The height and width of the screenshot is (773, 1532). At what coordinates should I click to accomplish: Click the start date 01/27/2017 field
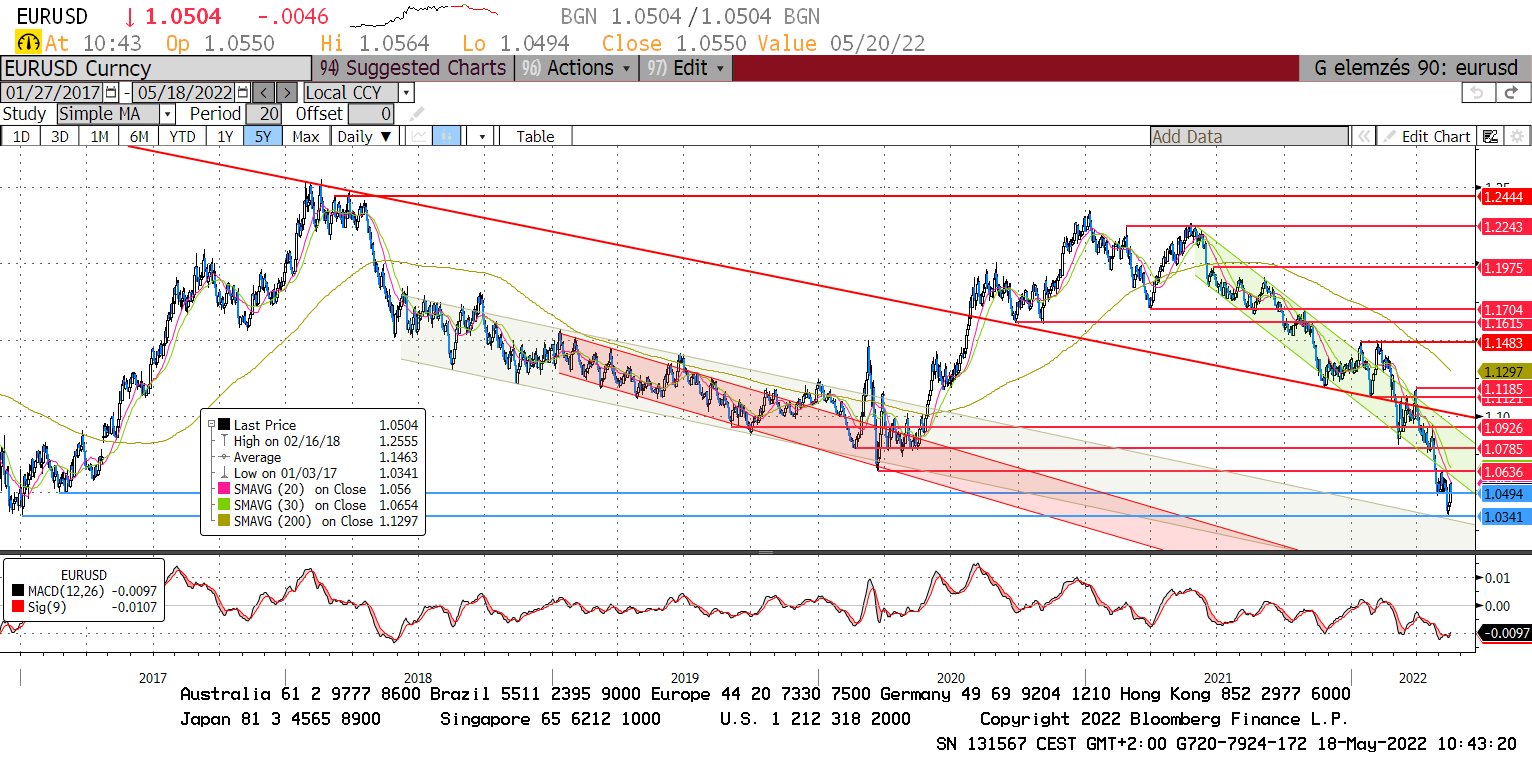(x=52, y=93)
